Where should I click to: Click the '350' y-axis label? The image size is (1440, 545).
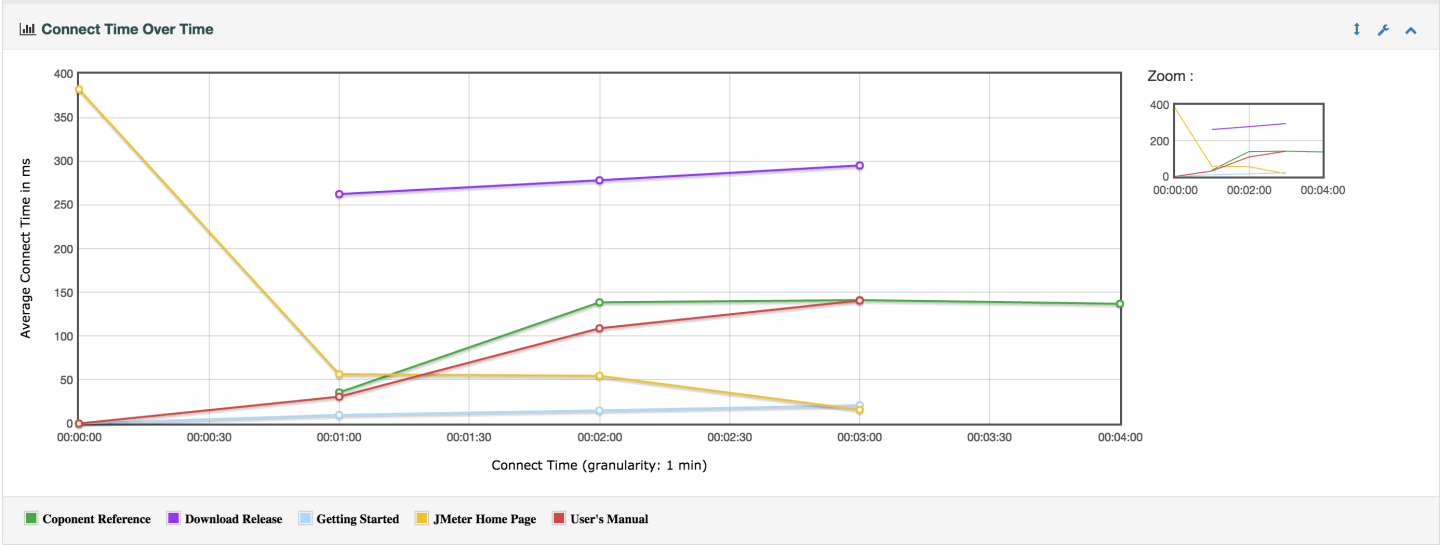coord(63,117)
